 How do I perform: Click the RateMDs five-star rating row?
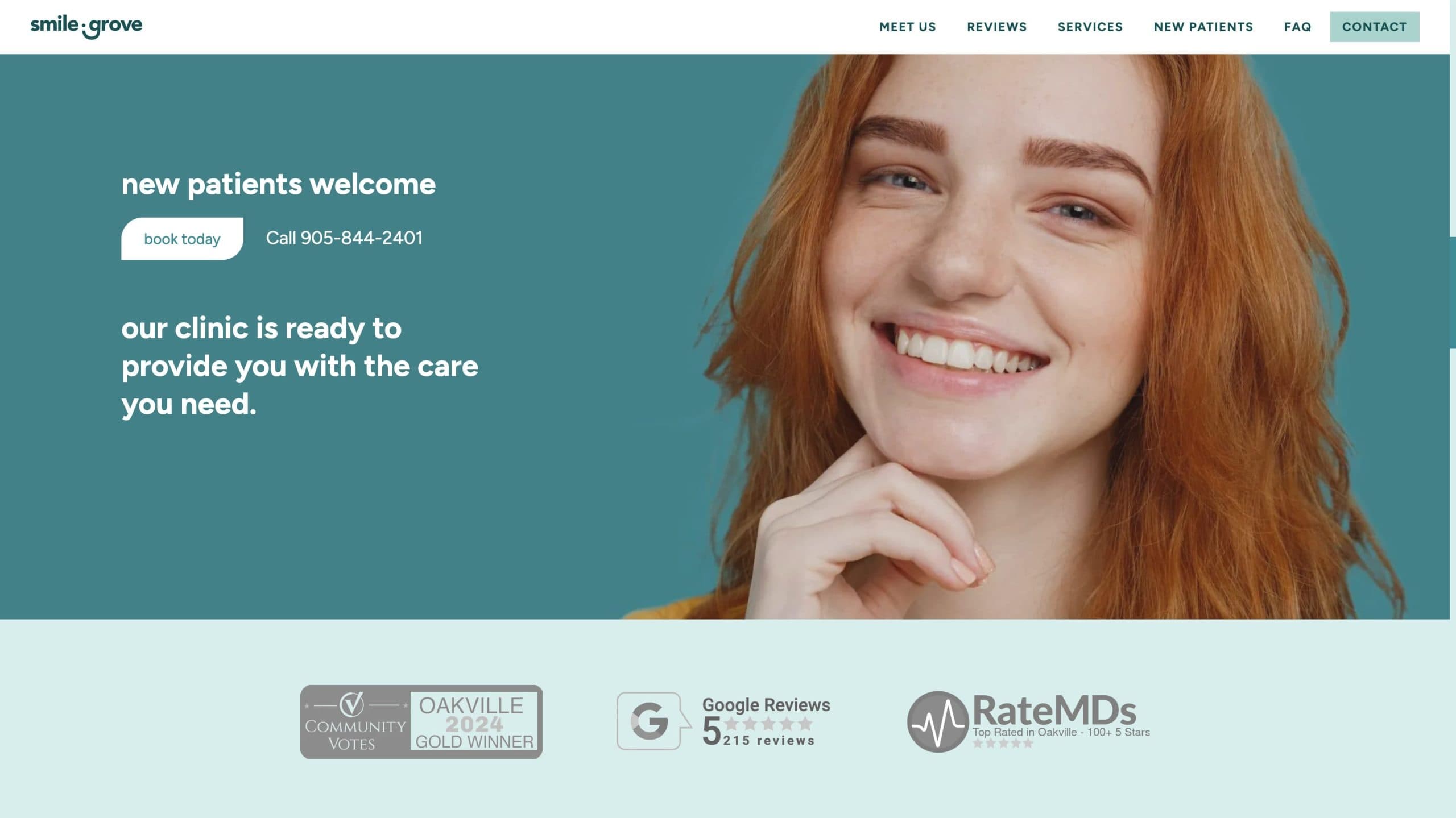[1003, 744]
